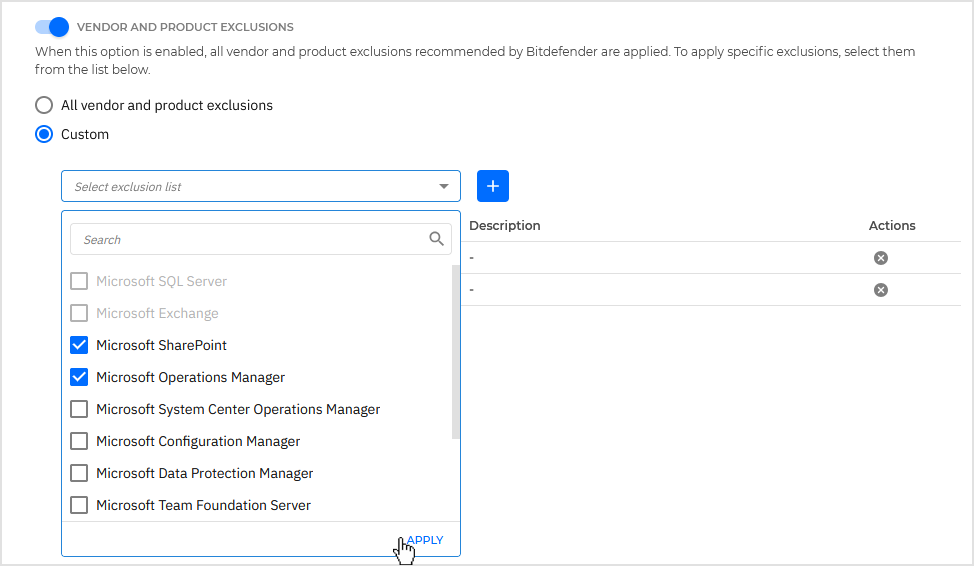The width and height of the screenshot is (974, 566).
Task: Click the Microsoft SharePoint label text
Action: [x=162, y=345]
